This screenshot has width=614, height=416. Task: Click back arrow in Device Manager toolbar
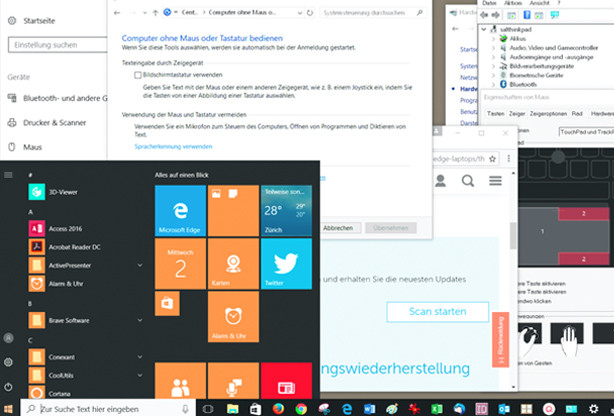pyautogui.click(x=484, y=15)
